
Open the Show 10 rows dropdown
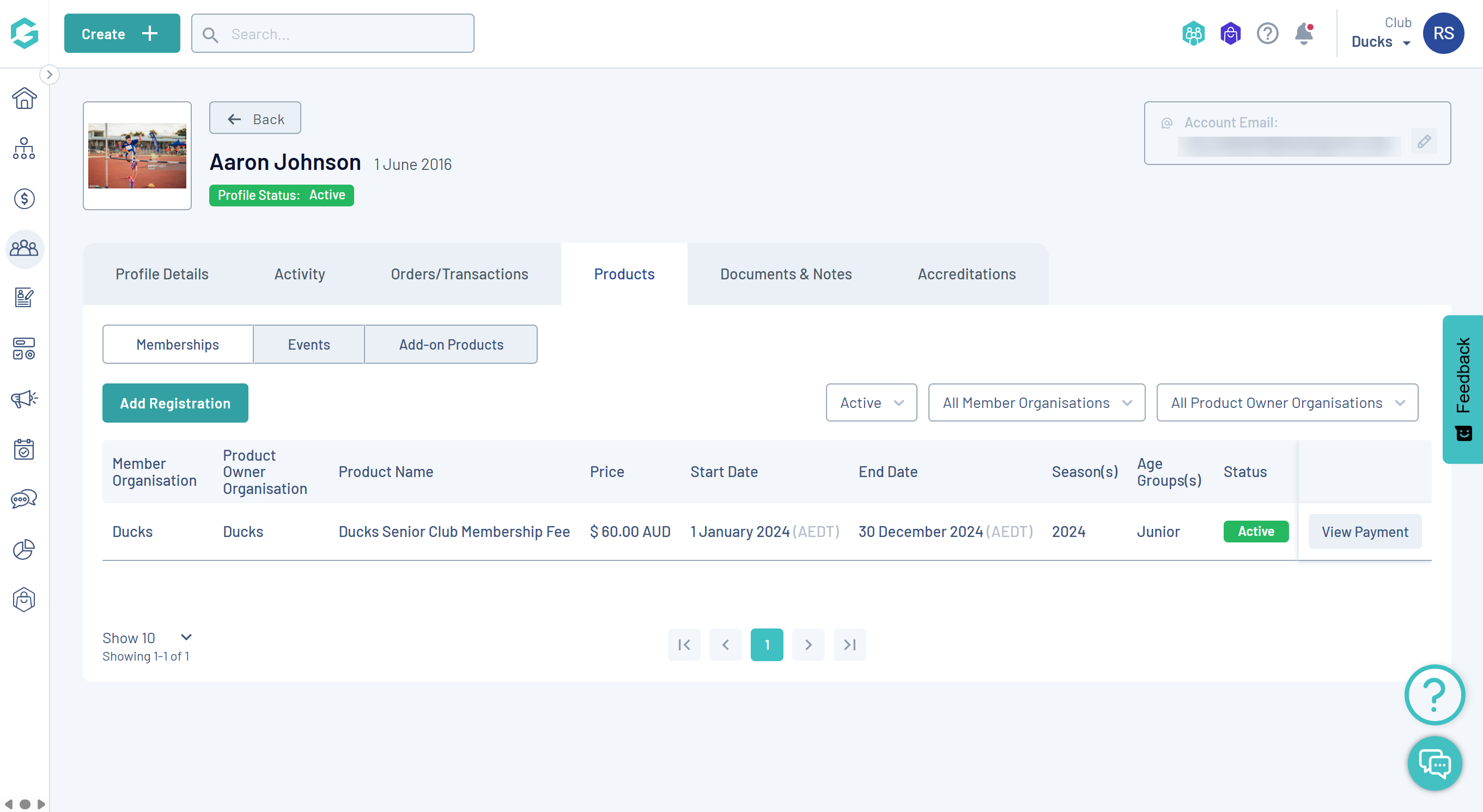coord(147,638)
